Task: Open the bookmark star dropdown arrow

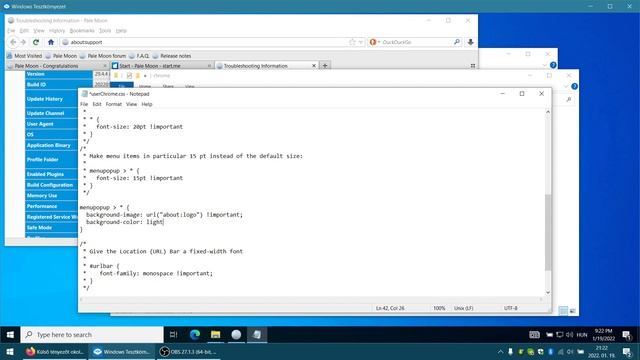Action: (360, 42)
